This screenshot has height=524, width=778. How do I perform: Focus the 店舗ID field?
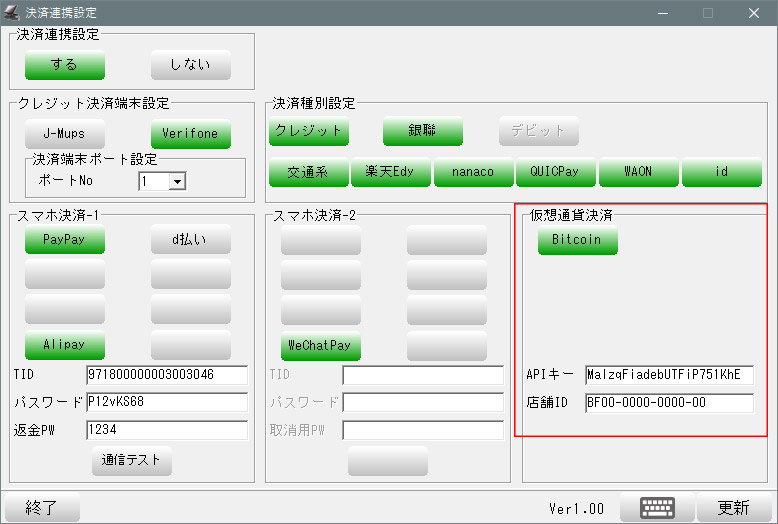point(669,403)
